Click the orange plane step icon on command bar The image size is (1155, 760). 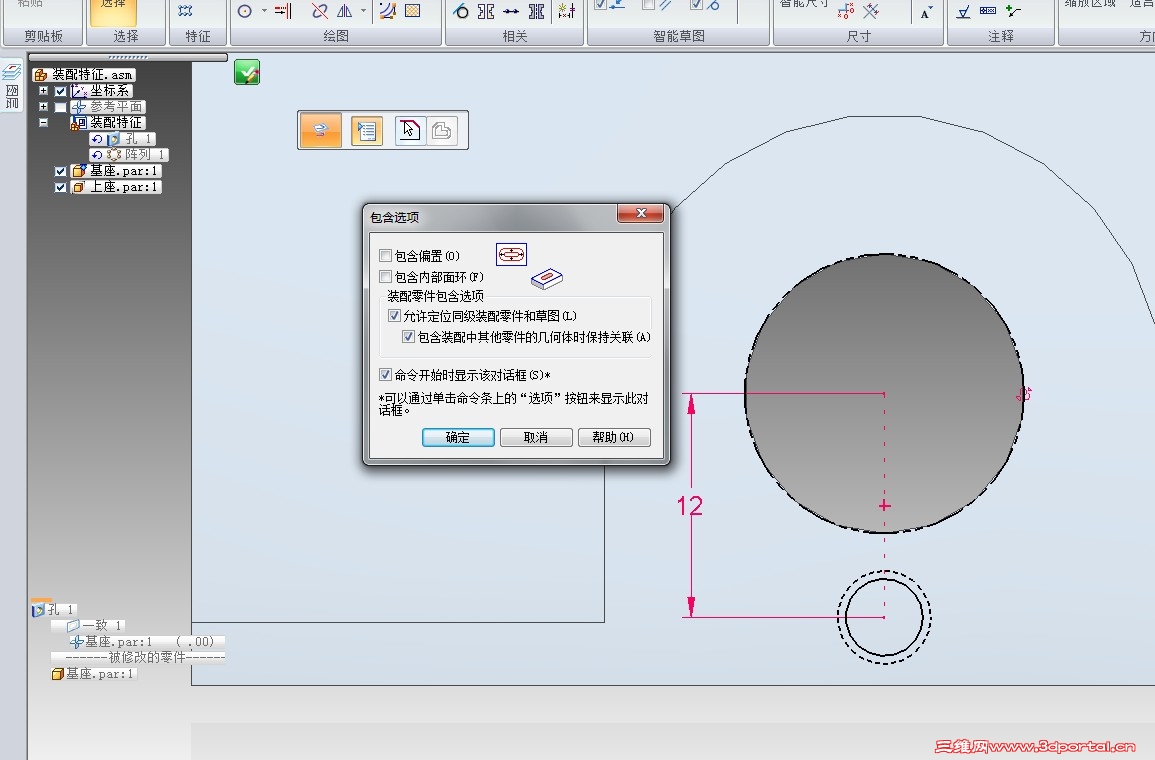click(320, 130)
